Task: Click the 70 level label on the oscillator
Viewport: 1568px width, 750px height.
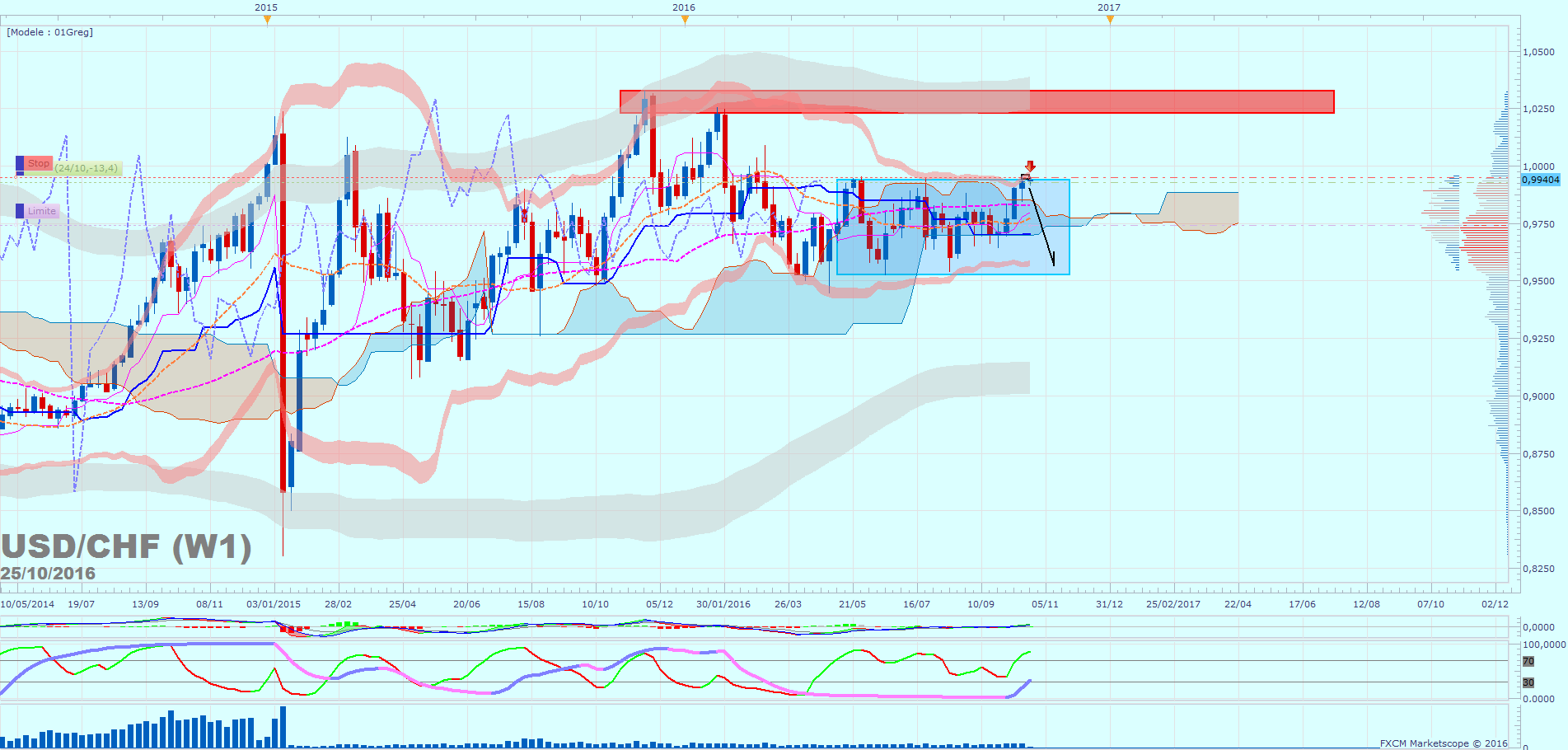Action: coord(1528,661)
